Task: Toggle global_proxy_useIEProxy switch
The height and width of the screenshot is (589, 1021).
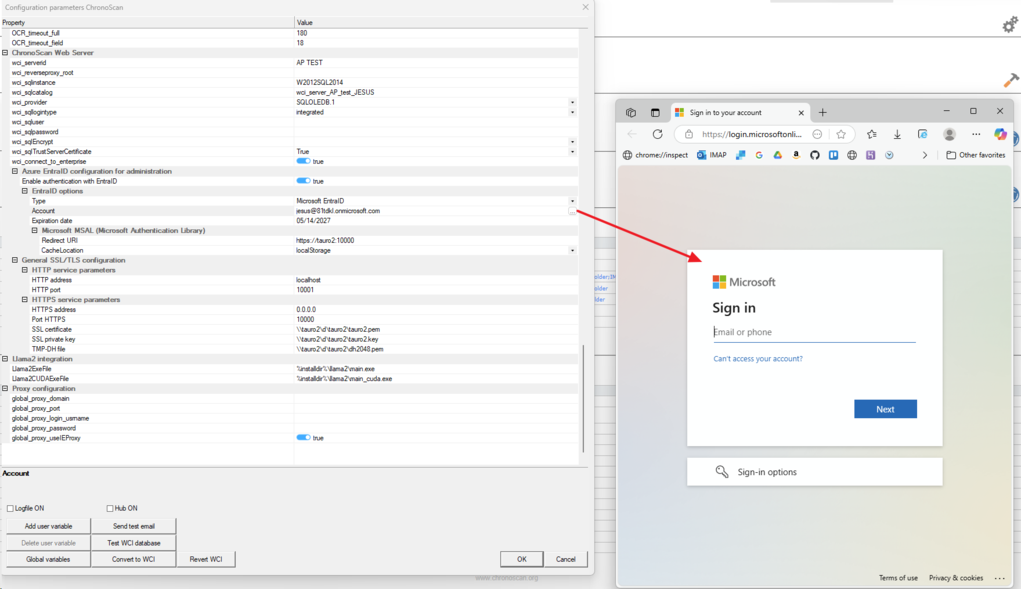Action: (x=303, y=438)
